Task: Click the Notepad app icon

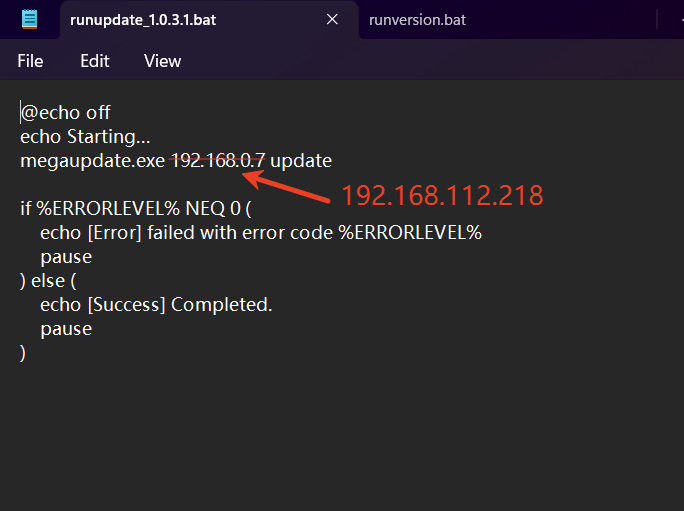Action: click(29, 19)
